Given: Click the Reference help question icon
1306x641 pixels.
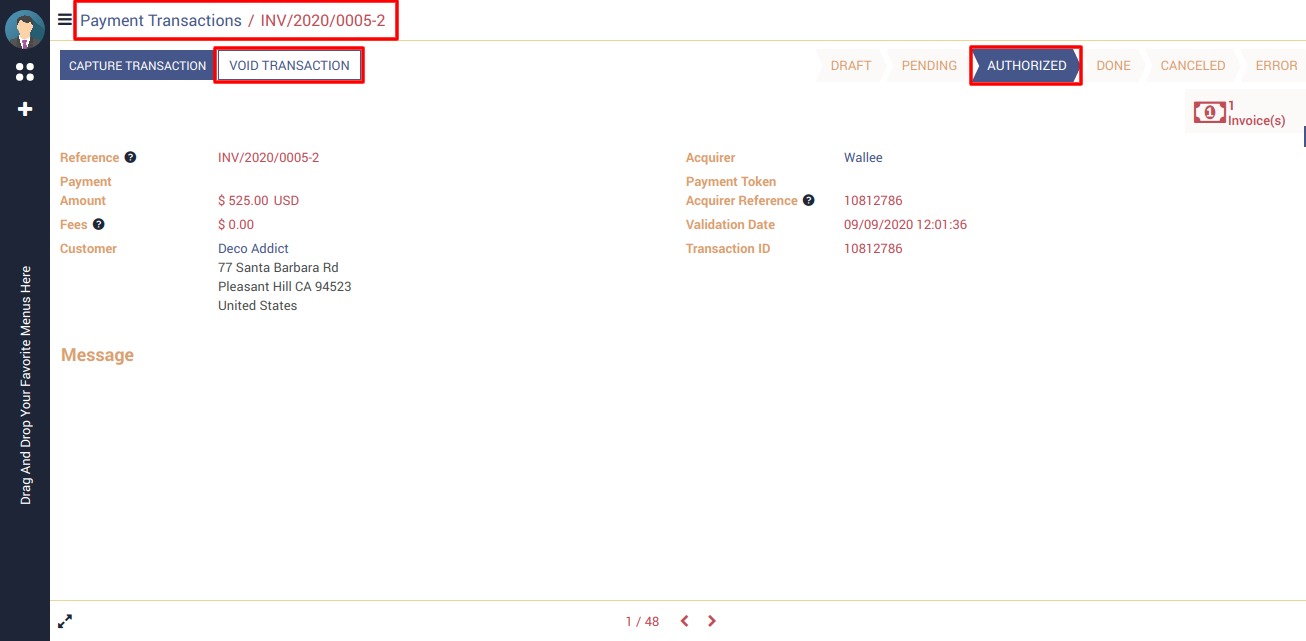Looking at the screenshot, I should click(x=130, y=158).
